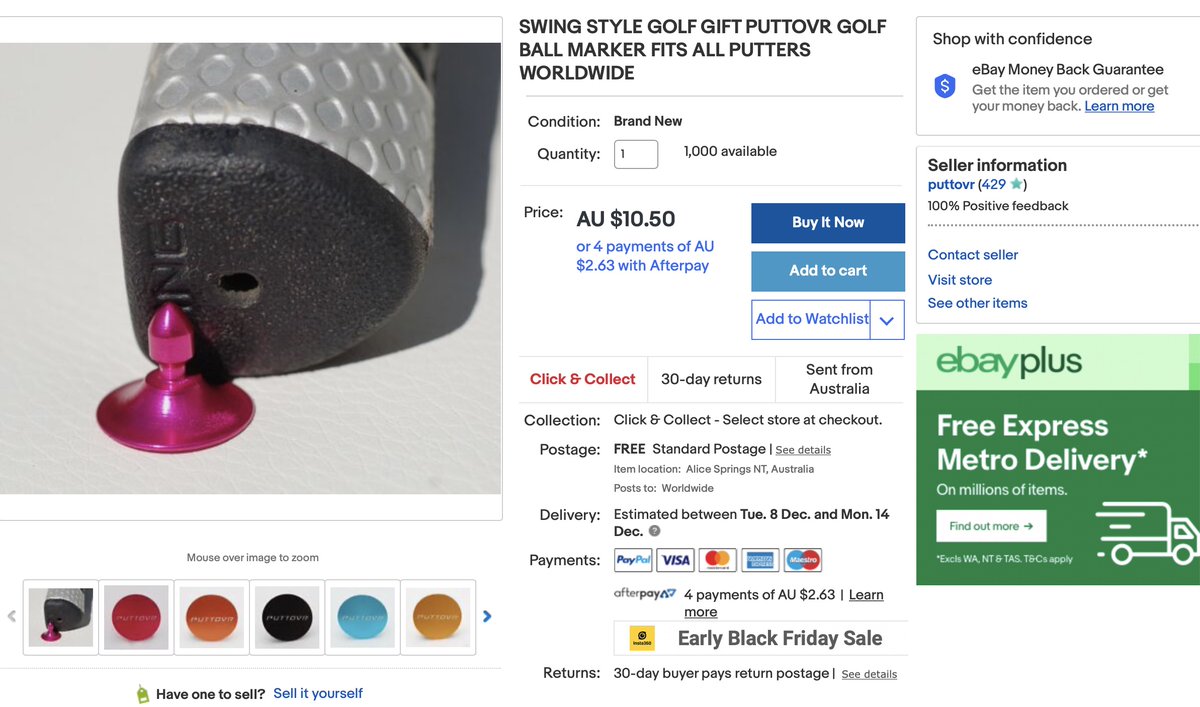Click the American Express icon
This screenshot has height=707, width=1200.
point(759,560)
